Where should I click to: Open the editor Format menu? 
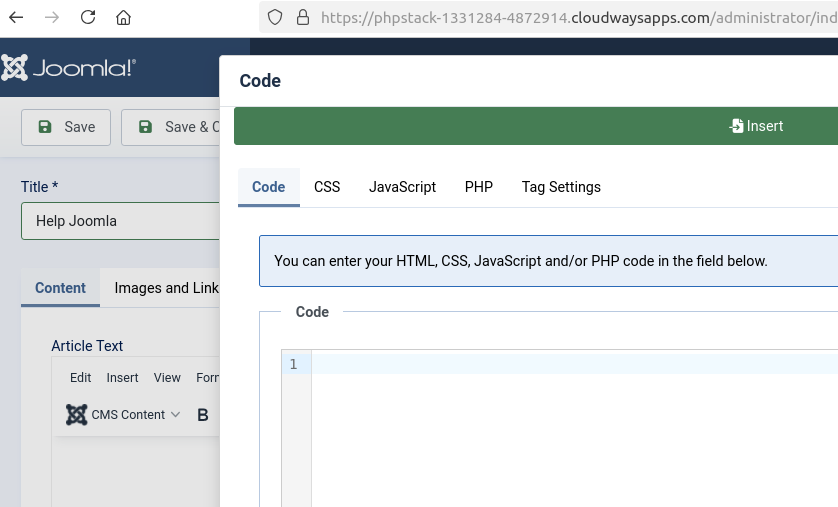(207, 378)
